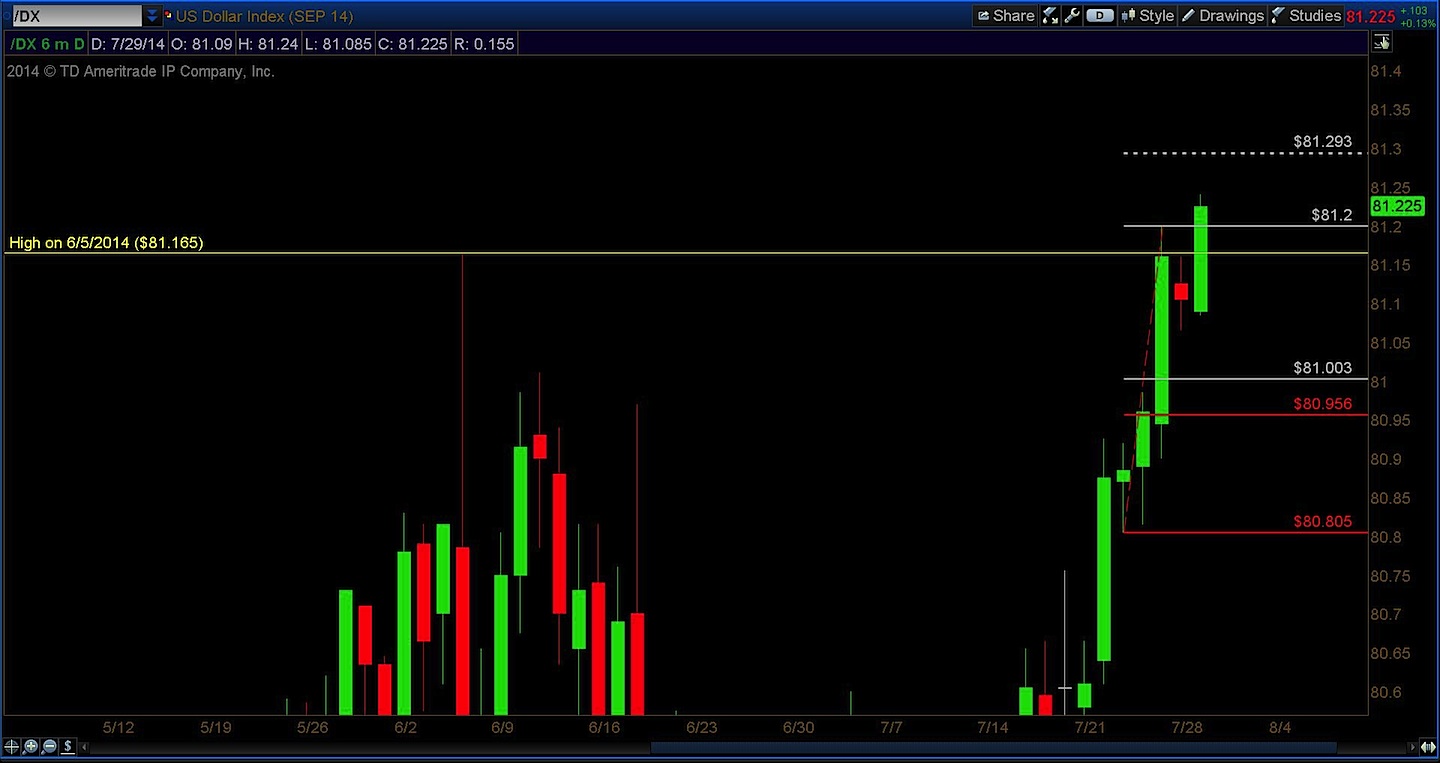Image resolution: width=1440 pixels, height=763 pixels.
Task: Open the Drawings menu
Action: click(x=1222, y=16)
